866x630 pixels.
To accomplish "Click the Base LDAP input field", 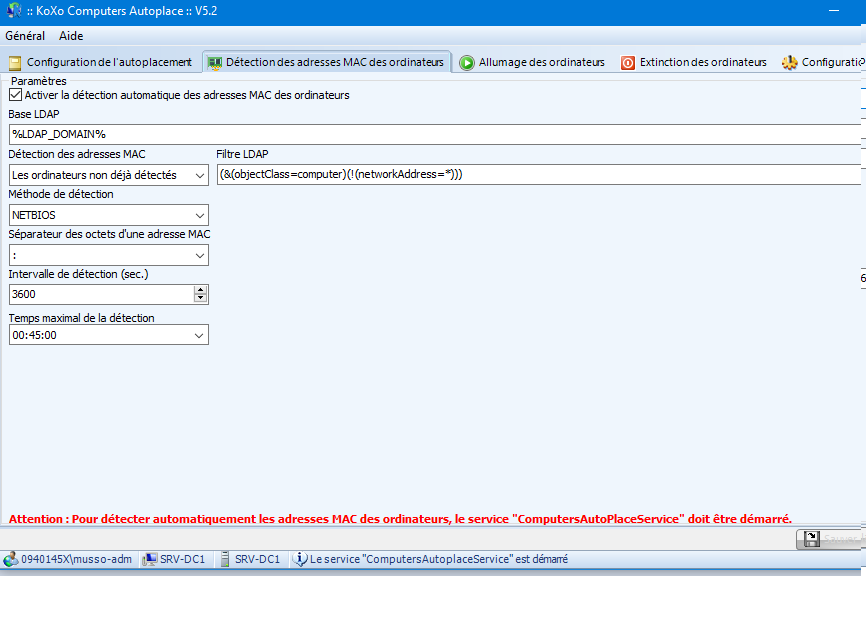I will coord(435,135).
